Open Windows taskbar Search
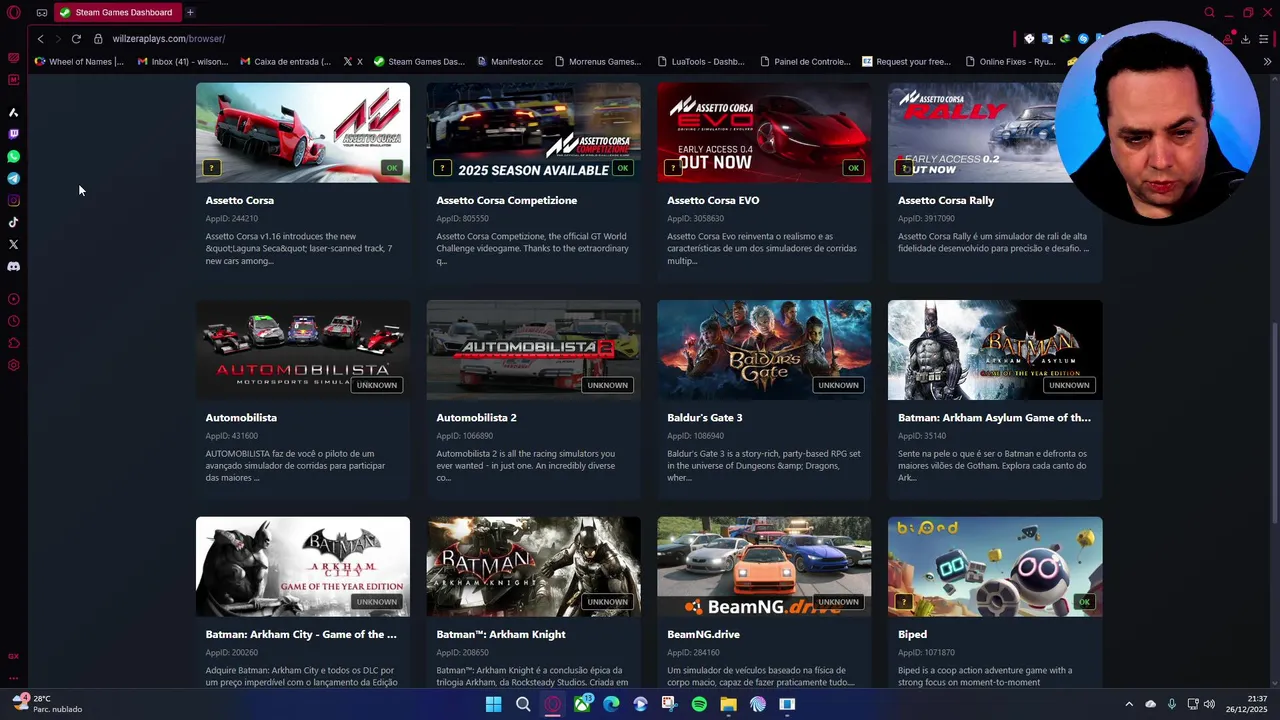1280x720 pixels. (523, 704)
